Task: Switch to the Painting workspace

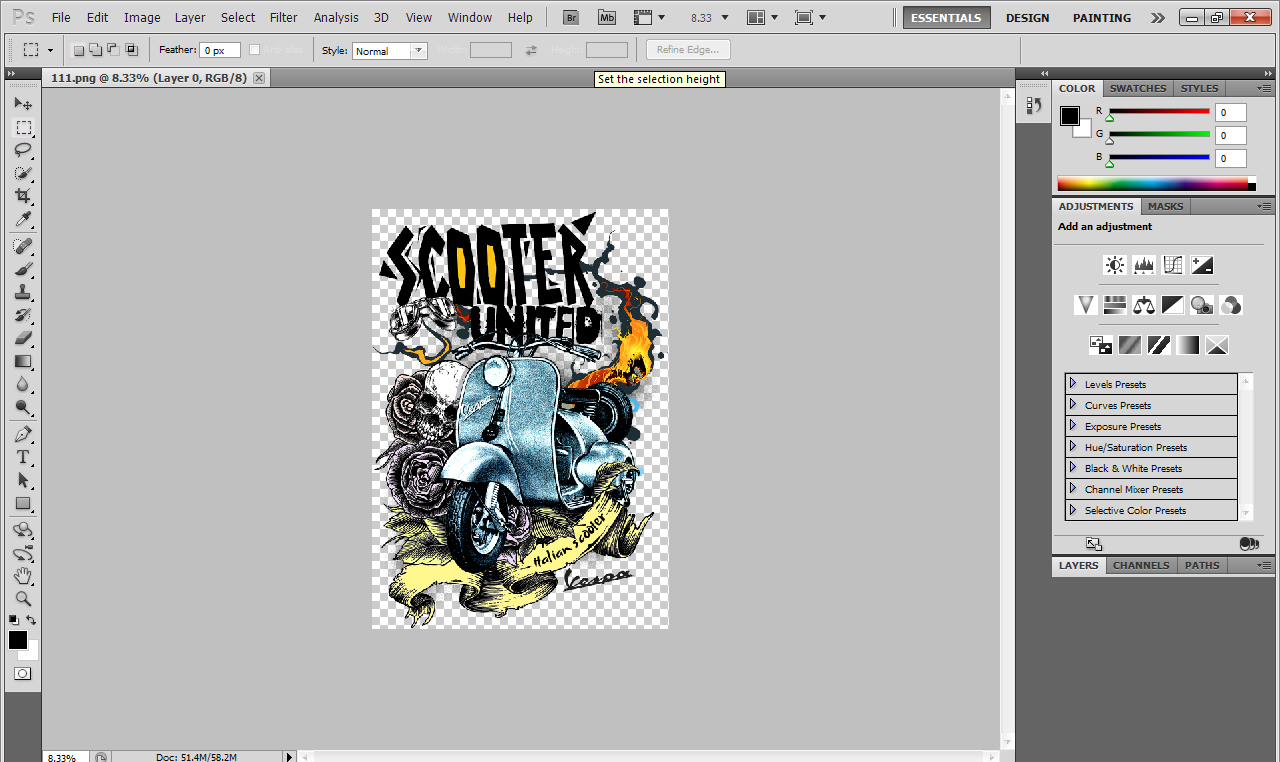Action: point(1102,17)
